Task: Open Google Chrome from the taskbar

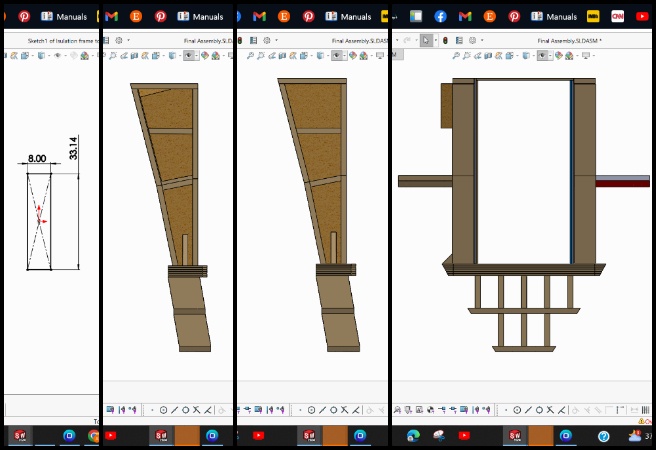Action: pyautogui.click(x=93, y=436)
